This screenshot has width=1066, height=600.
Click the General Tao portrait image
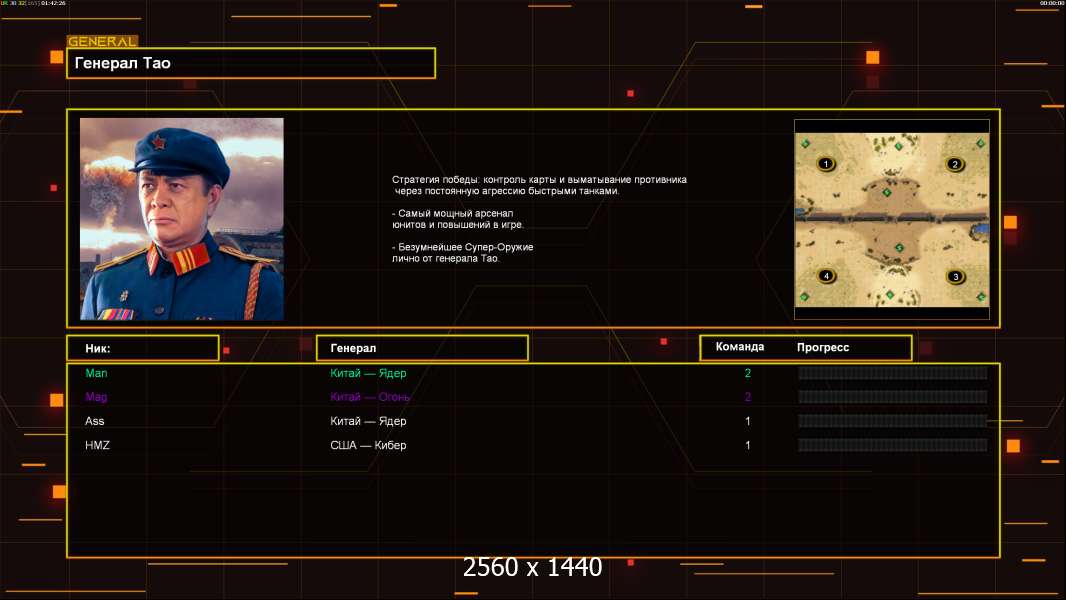(182, 219)
